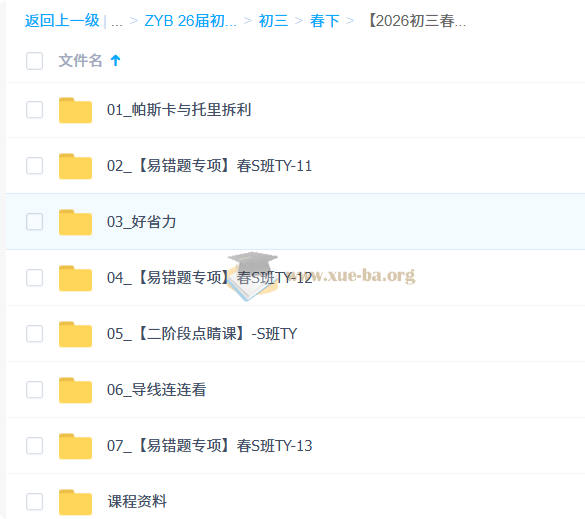Open the ZYB 26届初... breadcrumb link
The width and height of the screenshot is (585, 519).
pyautogui.click(x=191, y=21)
